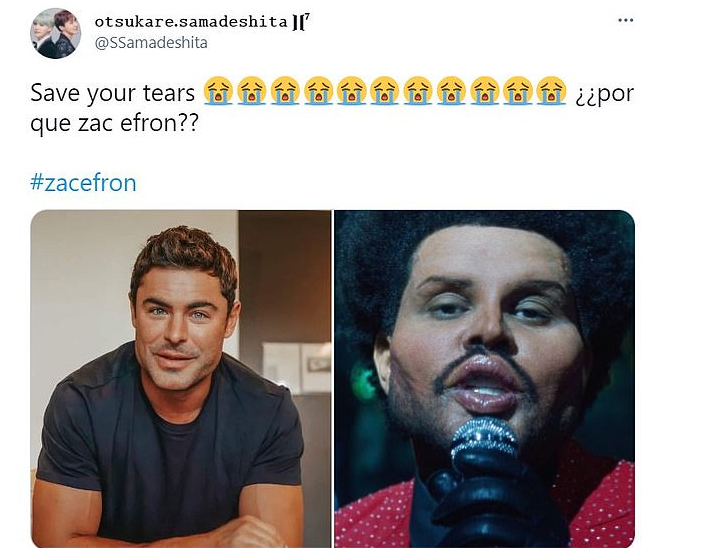Open the right photo of singer with microphone

click(485, 379)
